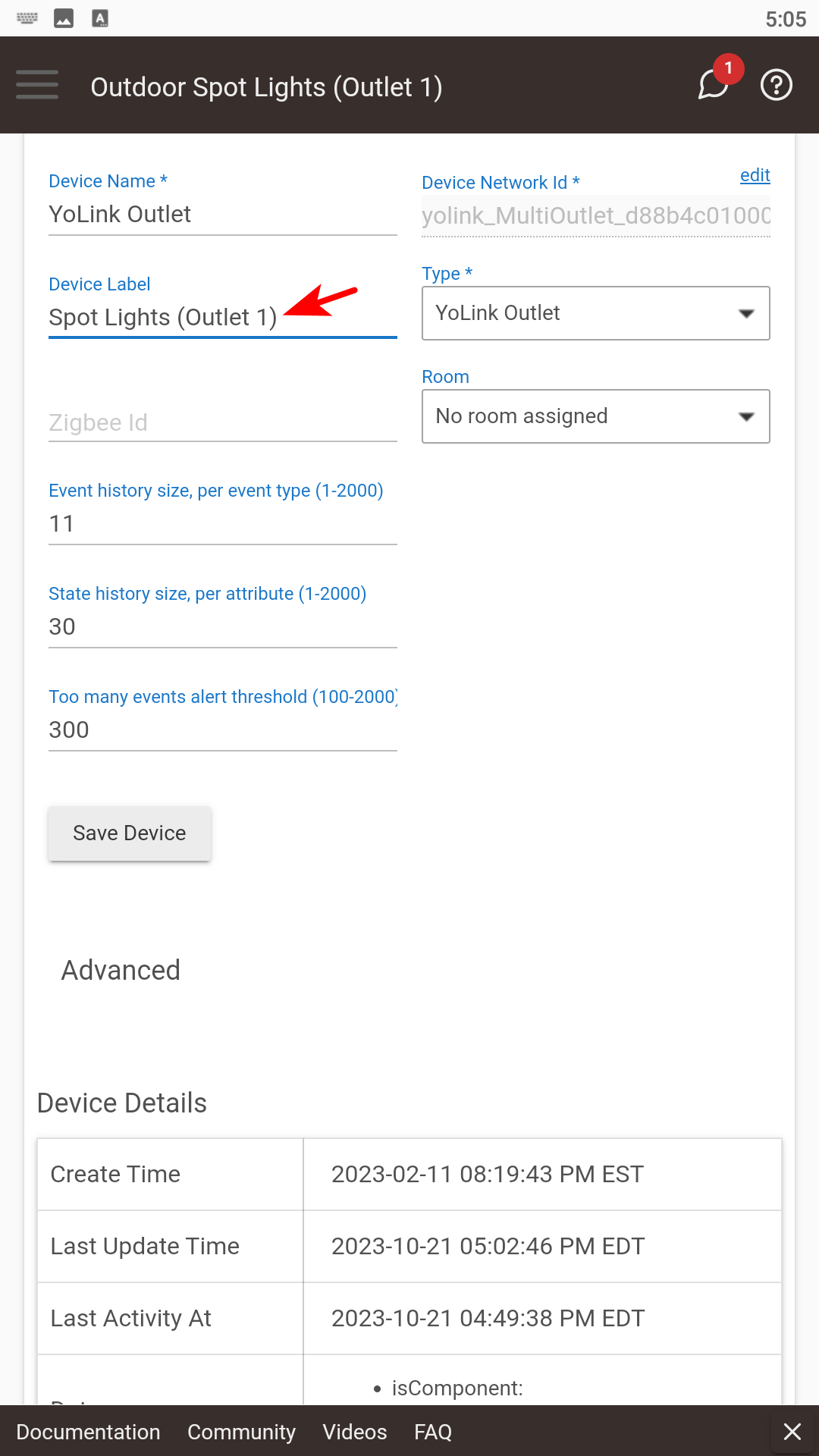Click the page title Outdoor Spot Lights
819x1456 pixels.
(x=266, y=87)
